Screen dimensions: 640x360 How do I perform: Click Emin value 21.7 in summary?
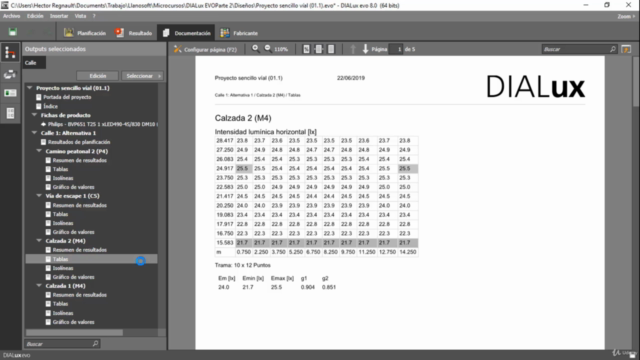coord(248,287)
